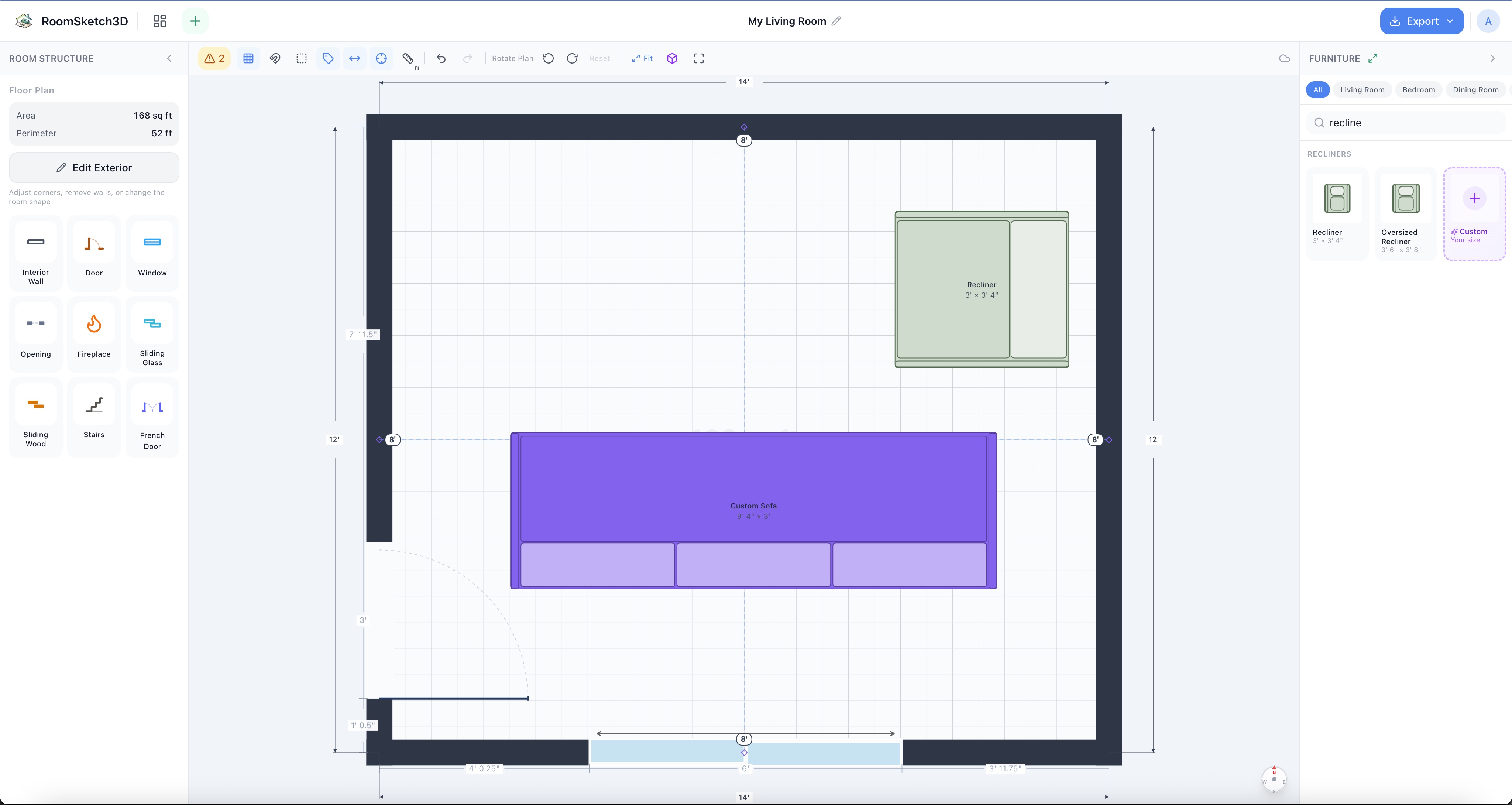The image size is (1512, 805).
Task: Click the furniture search field
Action: click(x=1406, y=123)
